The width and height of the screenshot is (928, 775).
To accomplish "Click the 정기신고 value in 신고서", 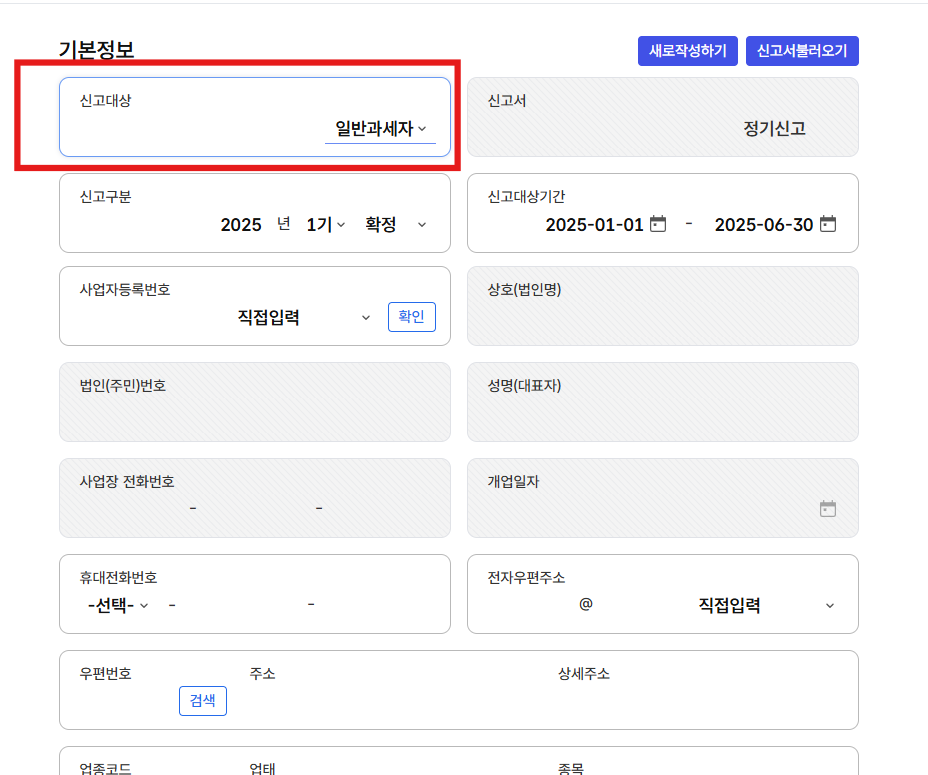I will 774,128.
